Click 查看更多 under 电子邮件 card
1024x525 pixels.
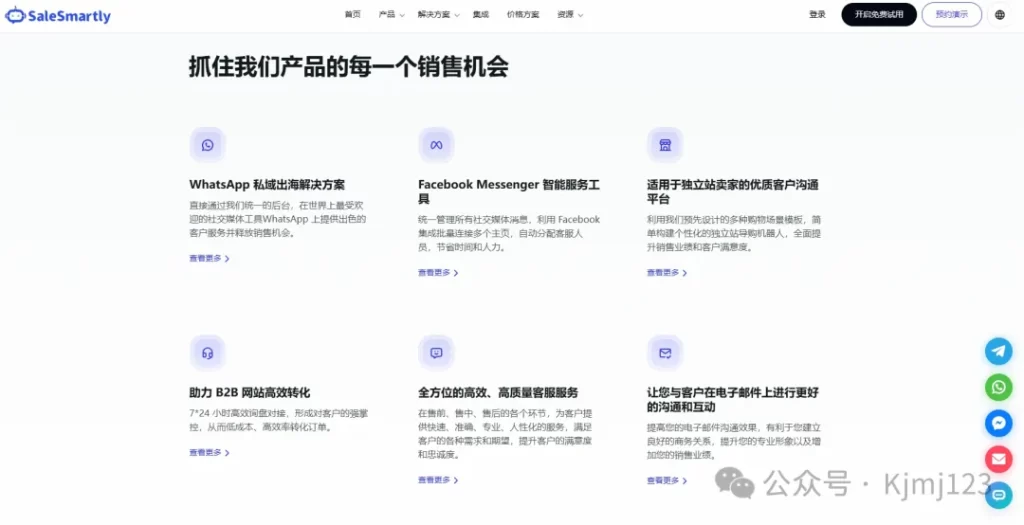click(667, 481)
